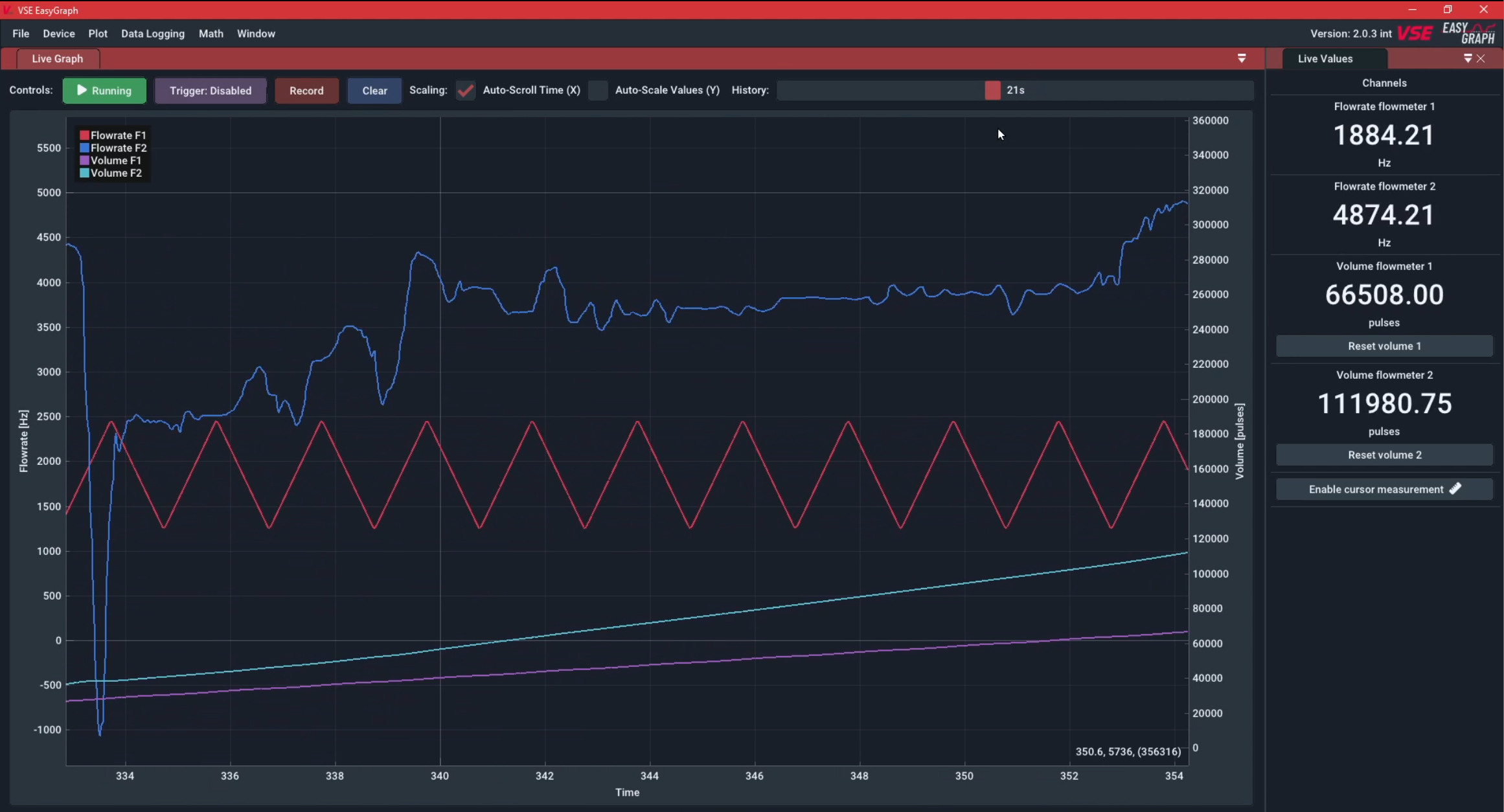Clear the graph with Clear button

pos(374,91)
